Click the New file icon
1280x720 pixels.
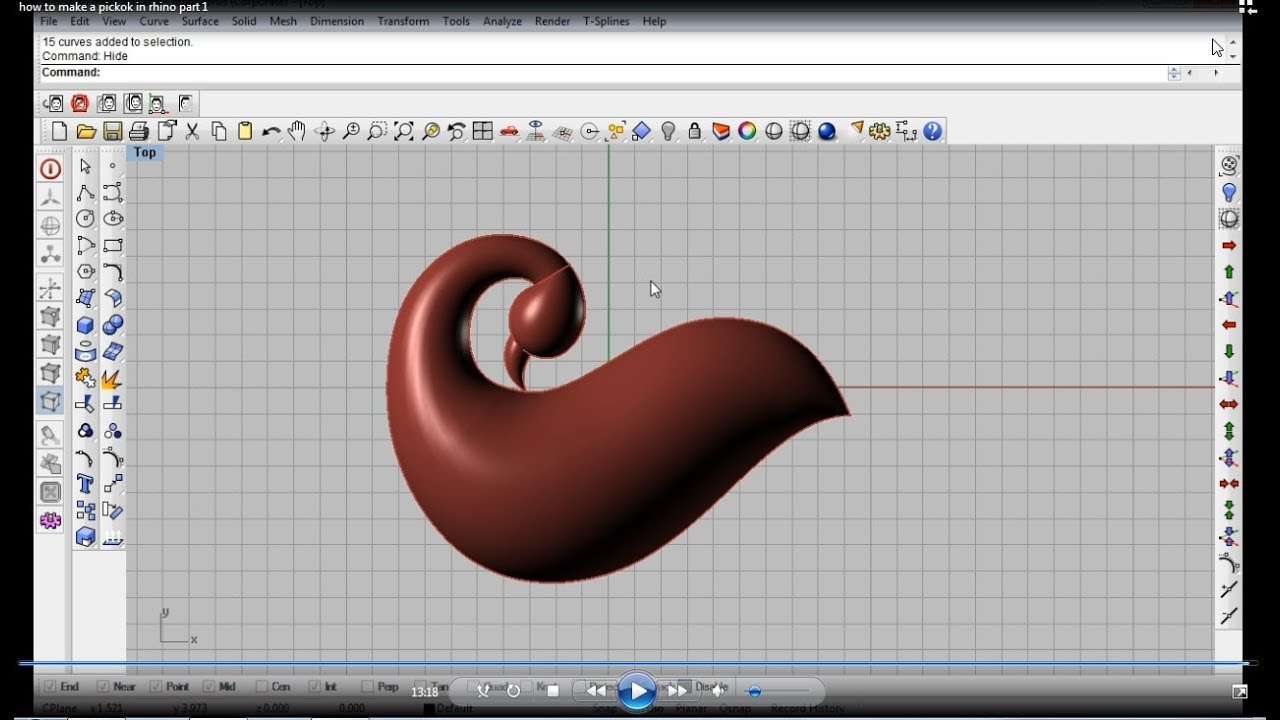(59, 131)
